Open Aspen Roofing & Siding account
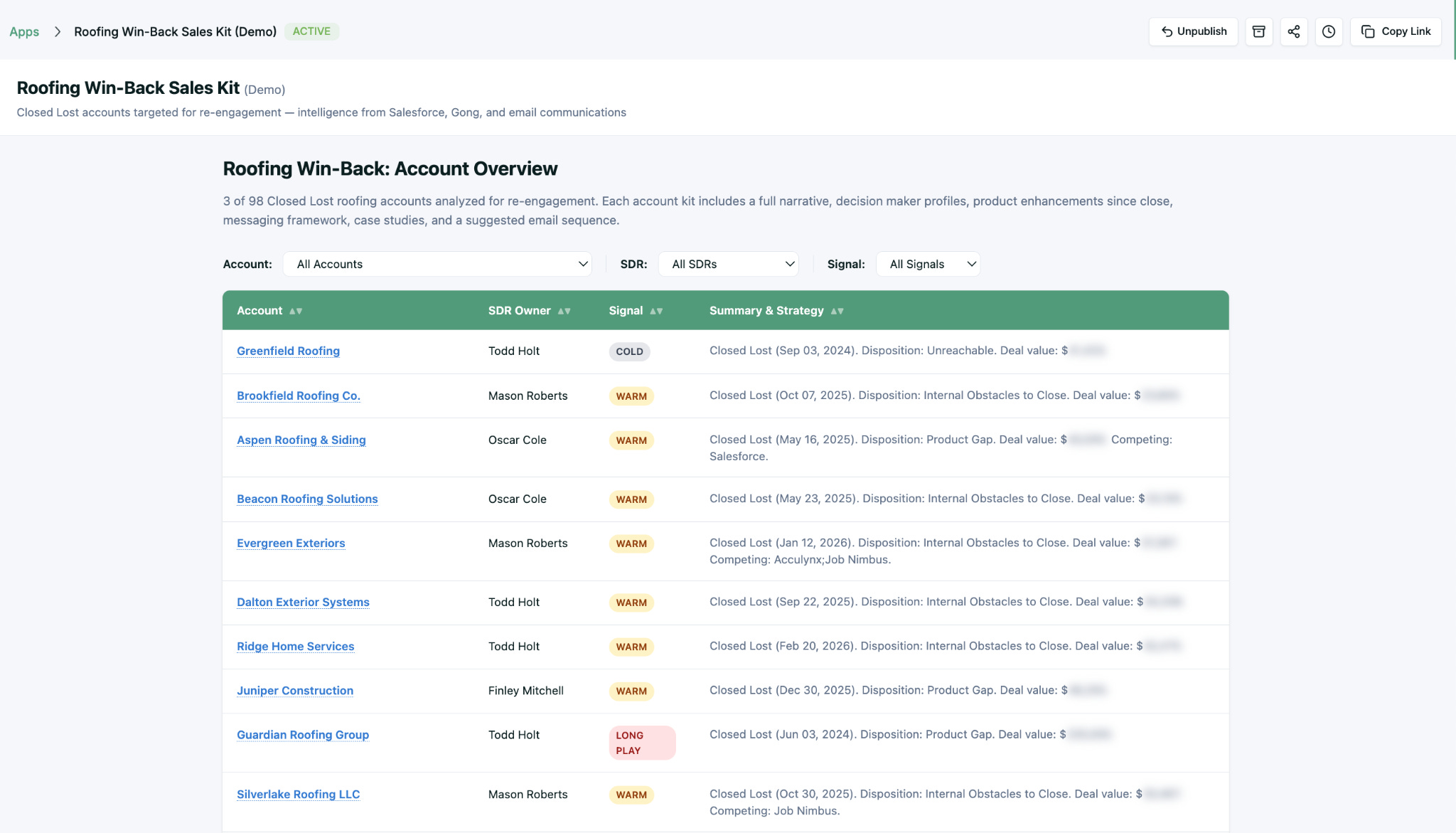Viewport: 1456px width, 833px height. [301, 440]
